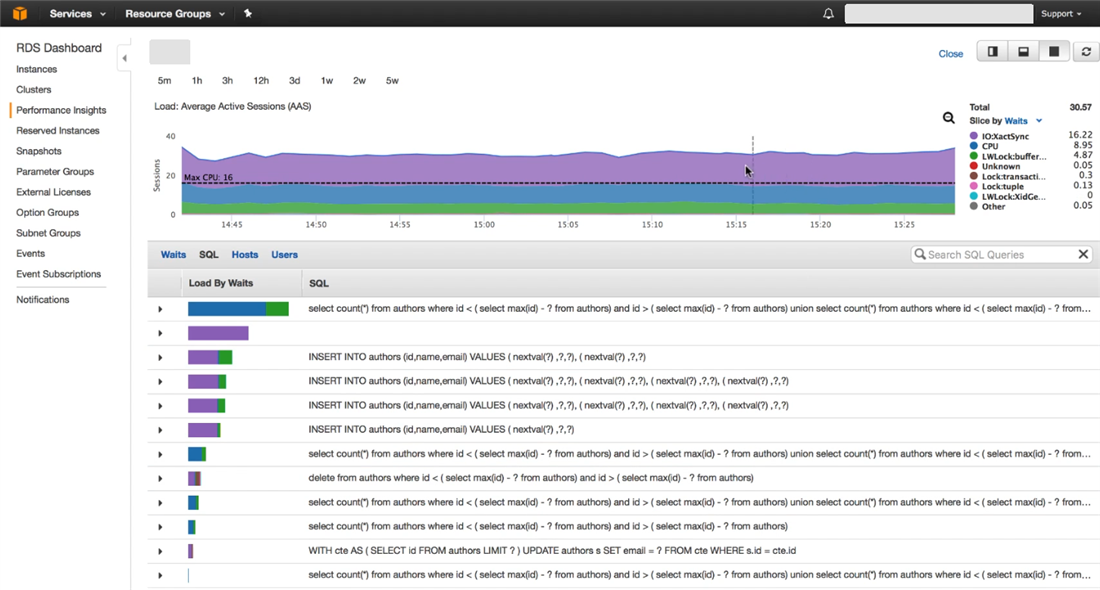Click the Load By Waits column header

(x=221, y=283)
